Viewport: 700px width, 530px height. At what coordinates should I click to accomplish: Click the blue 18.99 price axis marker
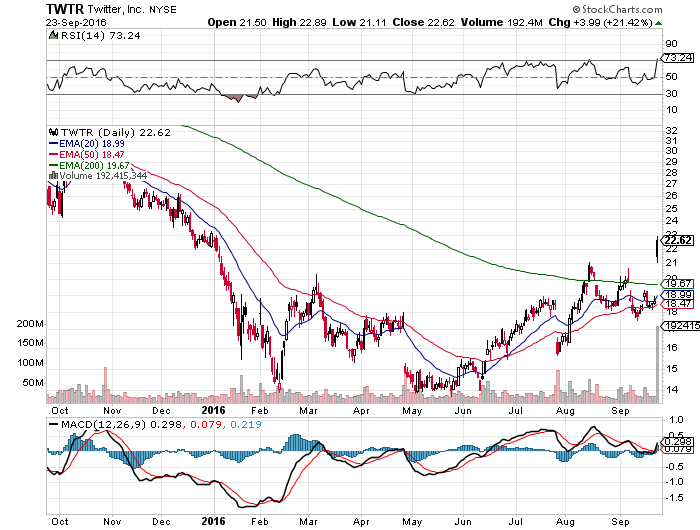tap(678, 295)
